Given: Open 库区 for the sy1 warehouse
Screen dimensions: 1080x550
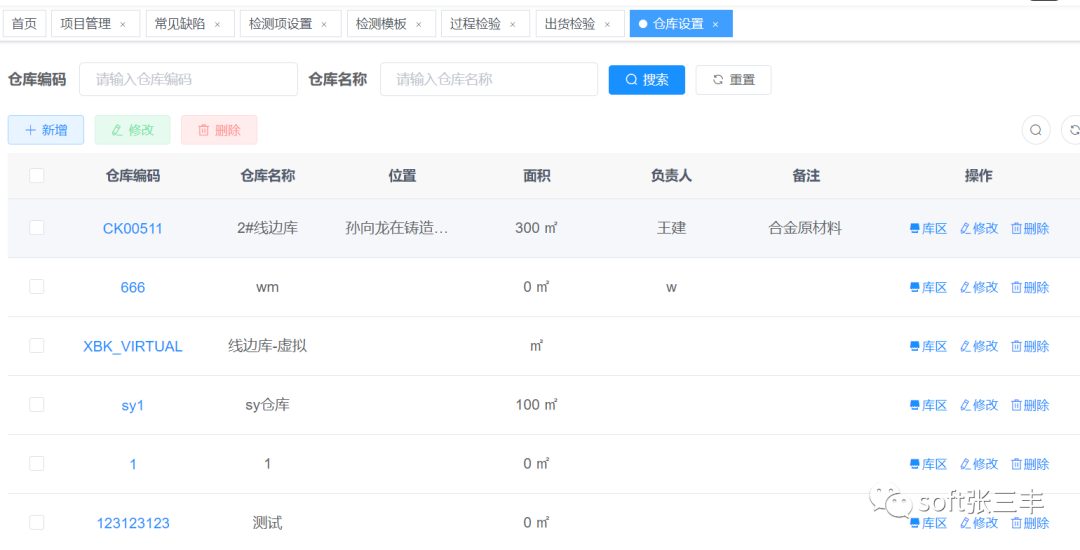Looking at the screenshot, I should [928, 405].
